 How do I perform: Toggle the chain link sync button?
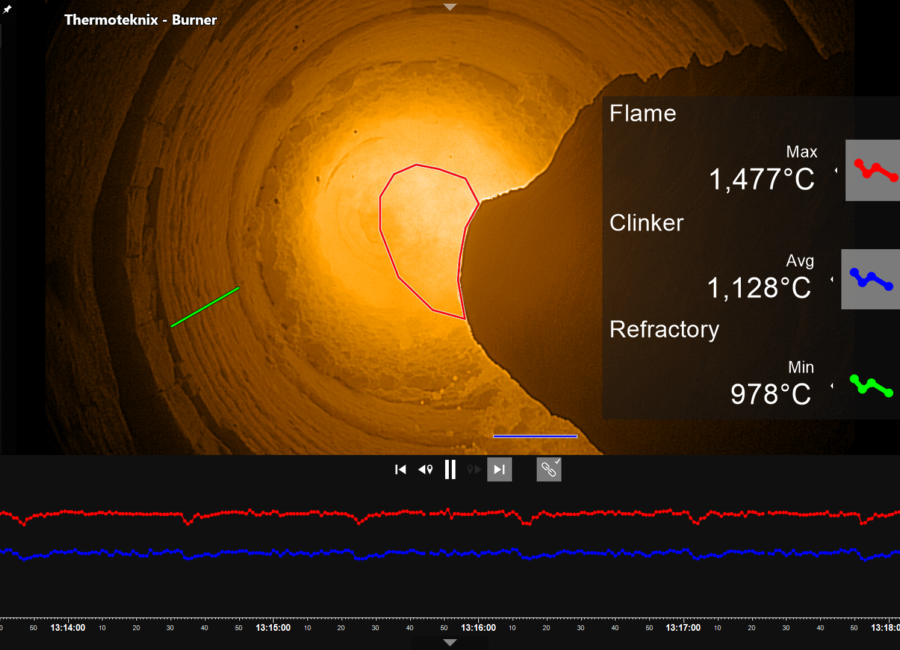click(549, 469)
